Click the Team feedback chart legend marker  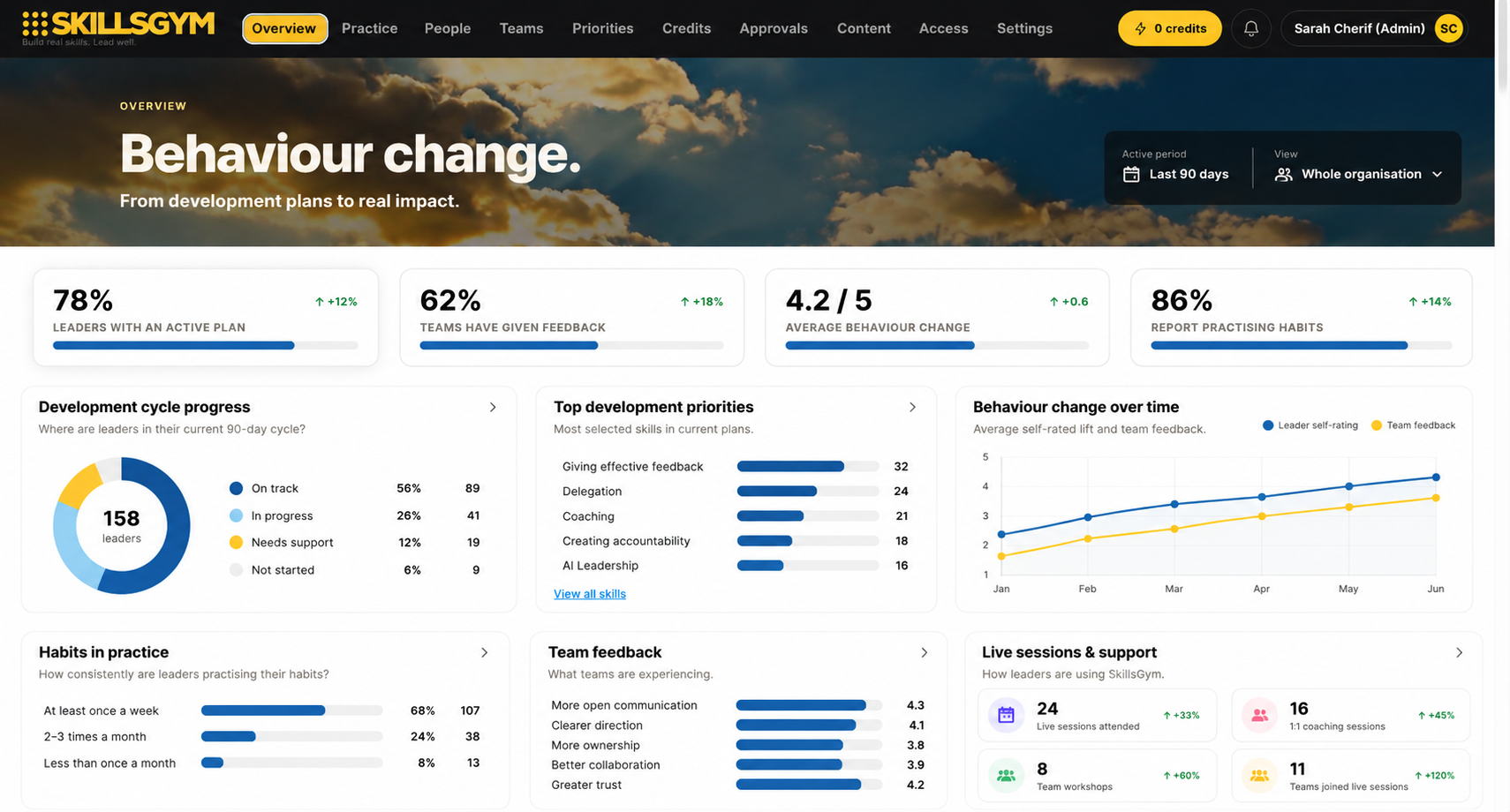(x=1376, y=425)
